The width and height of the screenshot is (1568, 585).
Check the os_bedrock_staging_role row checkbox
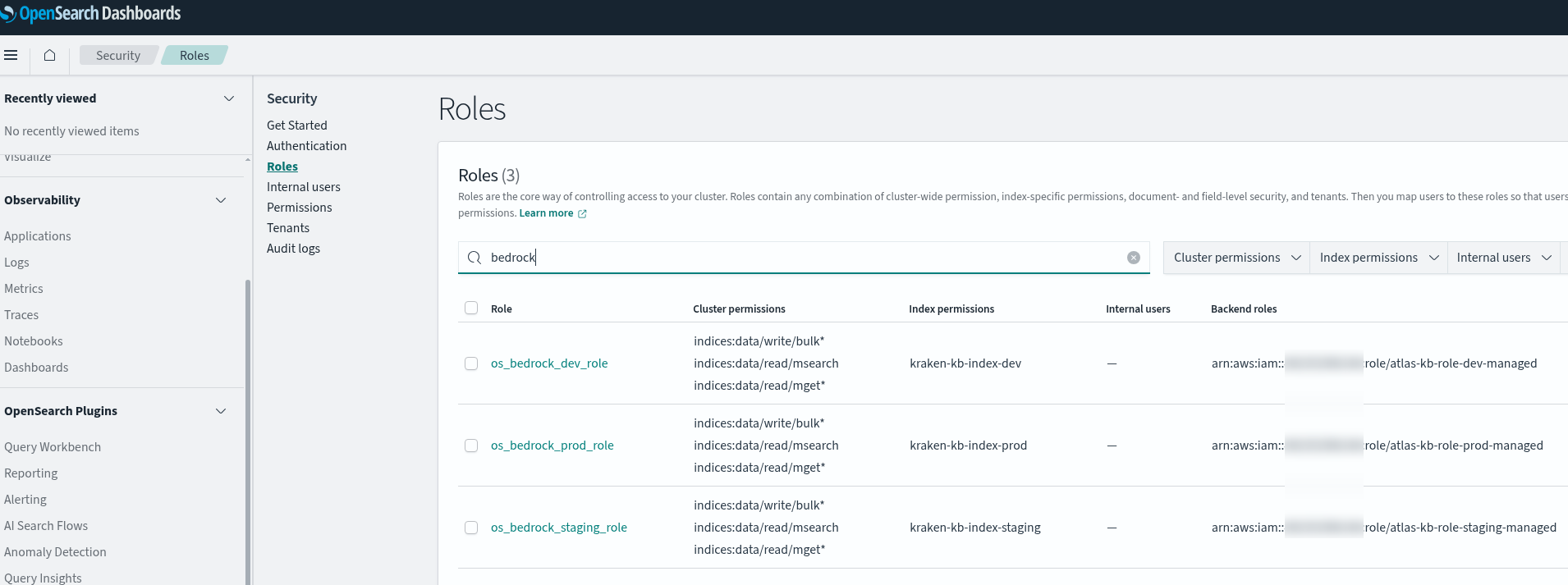[471, 528]
